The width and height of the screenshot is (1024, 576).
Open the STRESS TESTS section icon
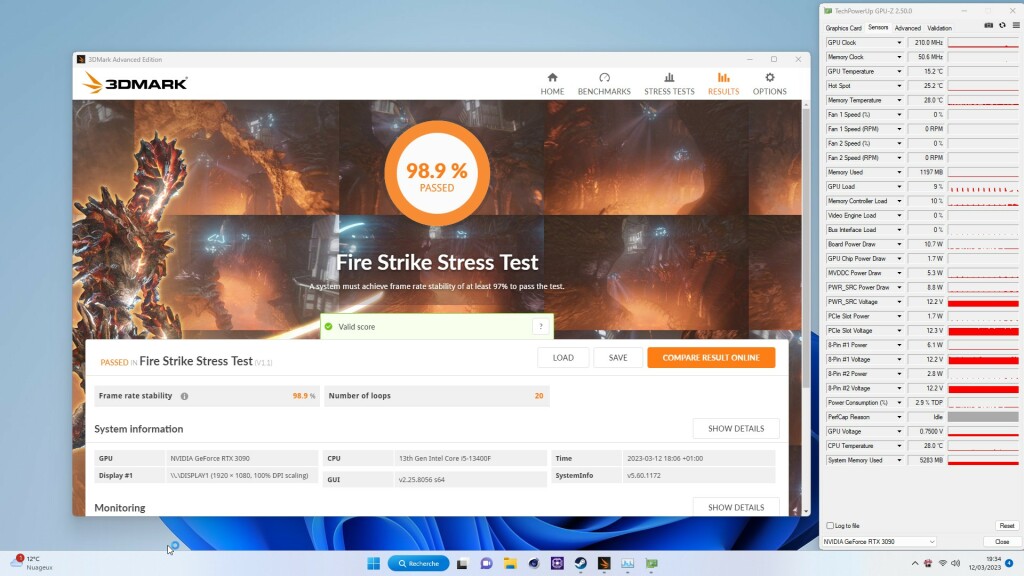[669, 78]
